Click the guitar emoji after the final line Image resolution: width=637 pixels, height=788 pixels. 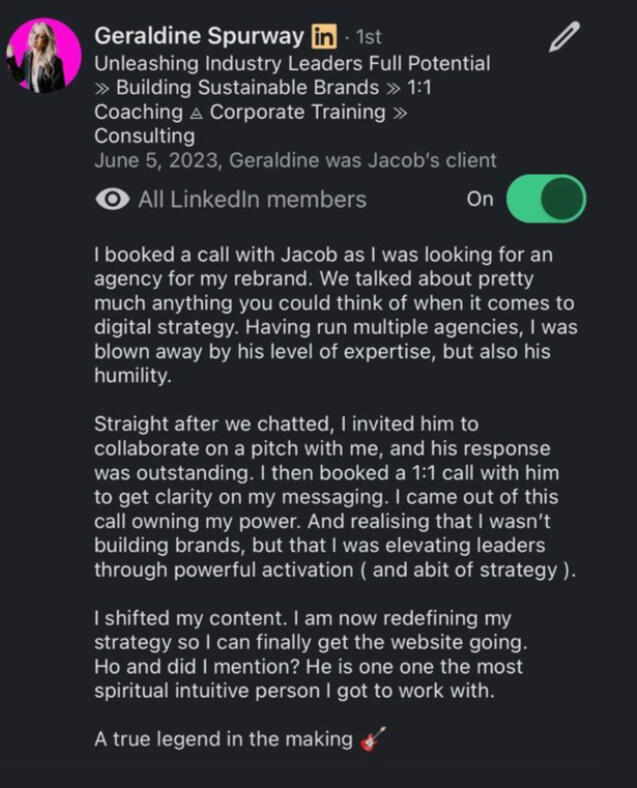click(371, 740)
